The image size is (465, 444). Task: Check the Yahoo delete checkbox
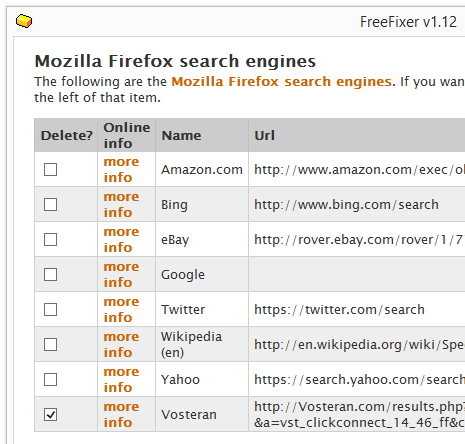click(50, 379)
